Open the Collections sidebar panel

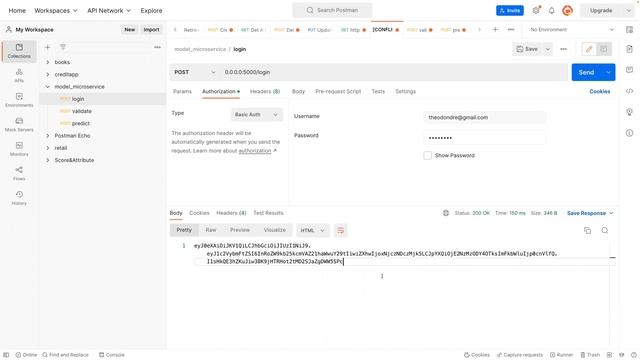click(19, 51)
